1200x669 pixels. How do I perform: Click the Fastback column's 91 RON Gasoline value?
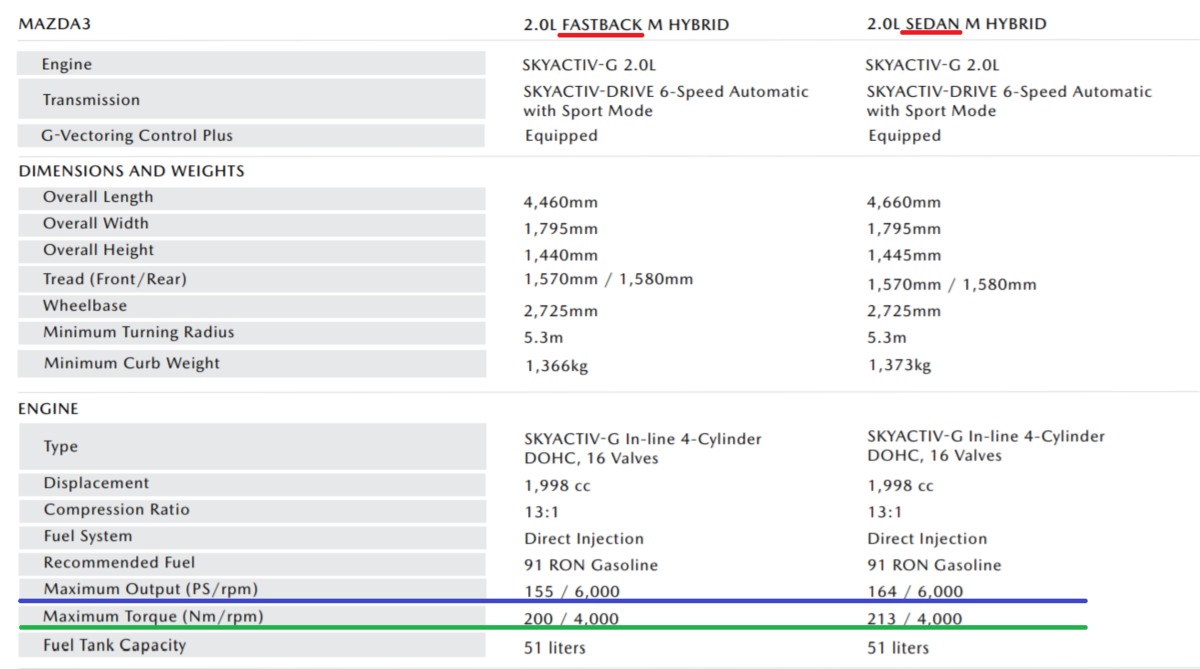pyautogui.click(x=591, y=565)
